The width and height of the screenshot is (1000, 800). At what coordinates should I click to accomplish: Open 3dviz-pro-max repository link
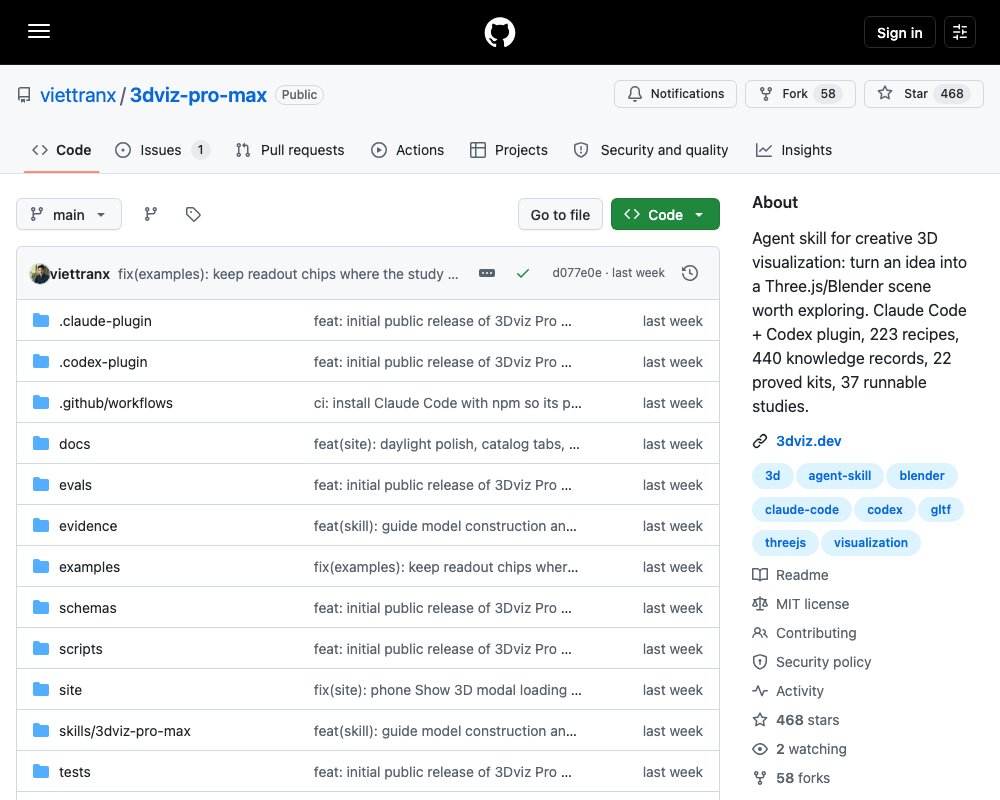(198, 95)
